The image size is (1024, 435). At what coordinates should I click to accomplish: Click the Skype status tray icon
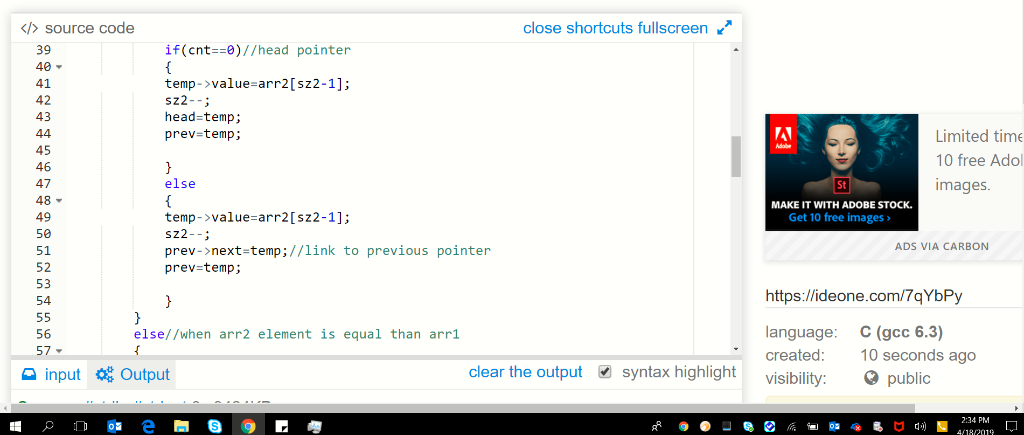(x=748, y=427)
